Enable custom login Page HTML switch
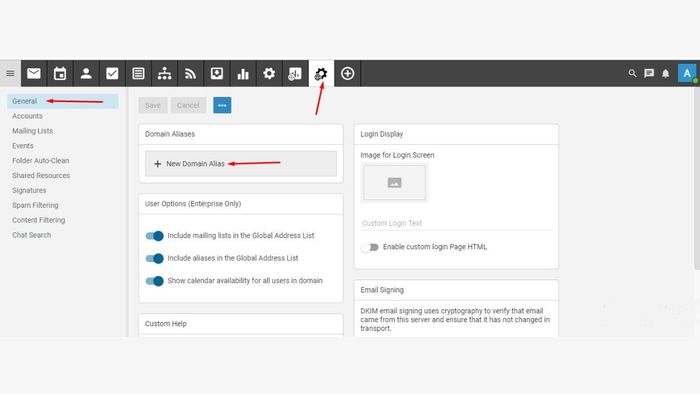Image resolution: width=700 pixels, height=394 pixels. [x=370, y=247]
